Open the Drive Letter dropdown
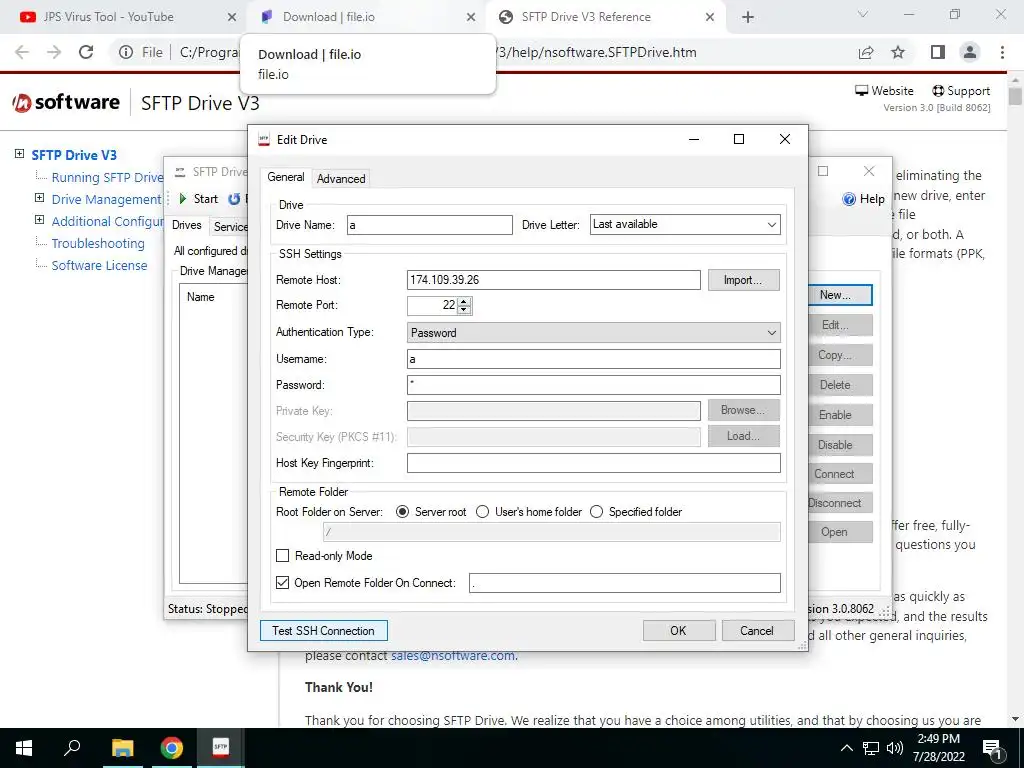This screenshot has height=768, width=1024. 684,225
